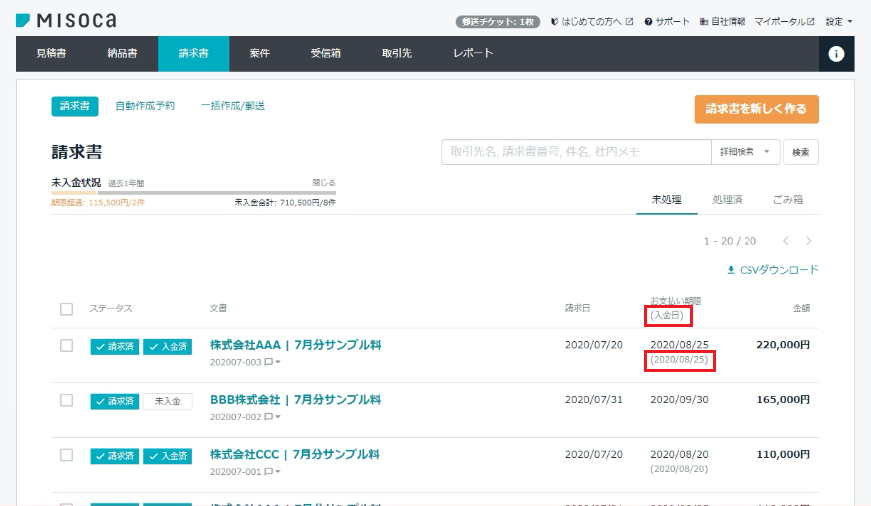This screenshot has height=506, width=871.
Task: Go to previous page arrow
Action: pyautogui.click(x=785, y=241)
